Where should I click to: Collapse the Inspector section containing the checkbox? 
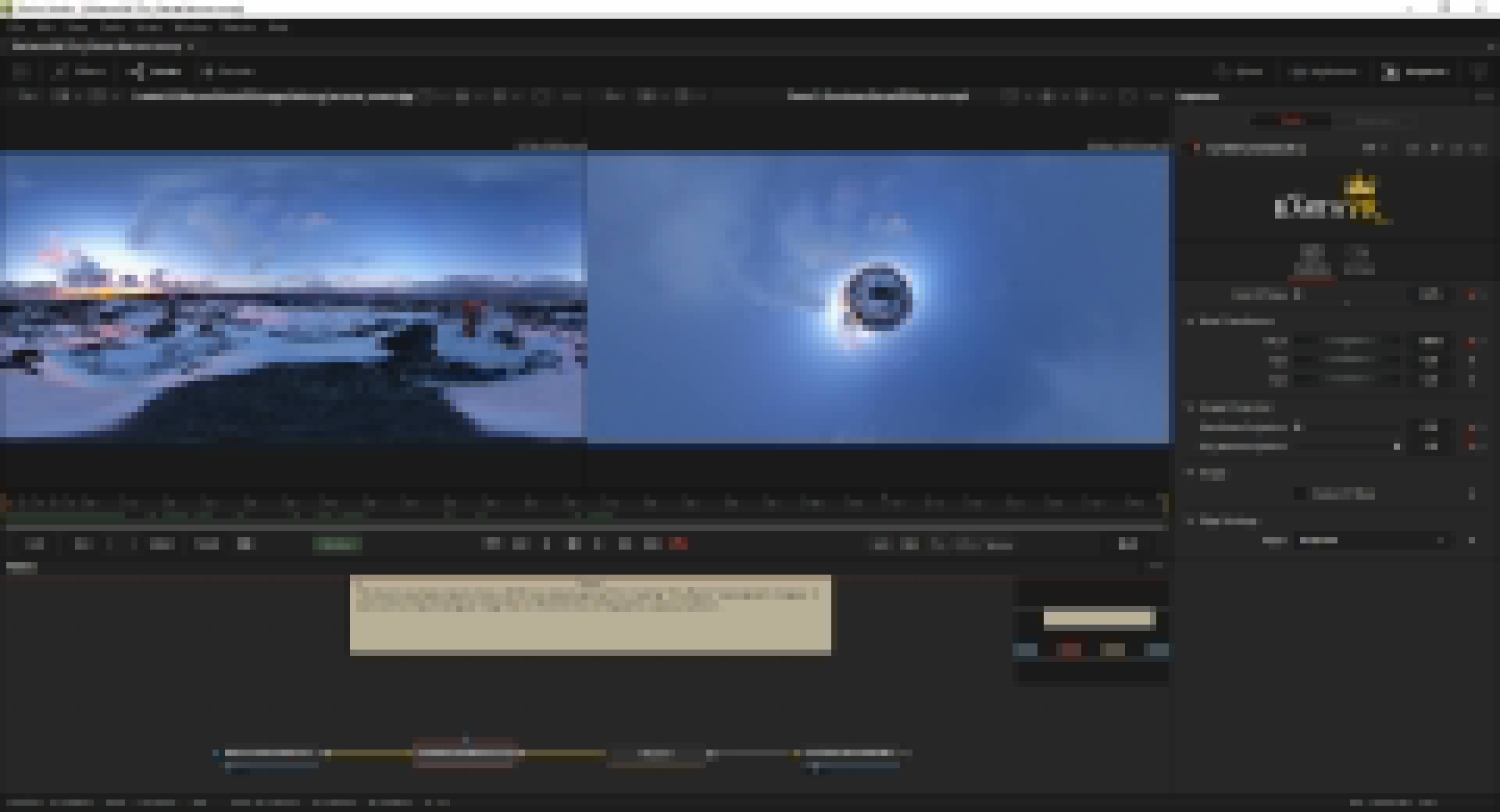1191,472
